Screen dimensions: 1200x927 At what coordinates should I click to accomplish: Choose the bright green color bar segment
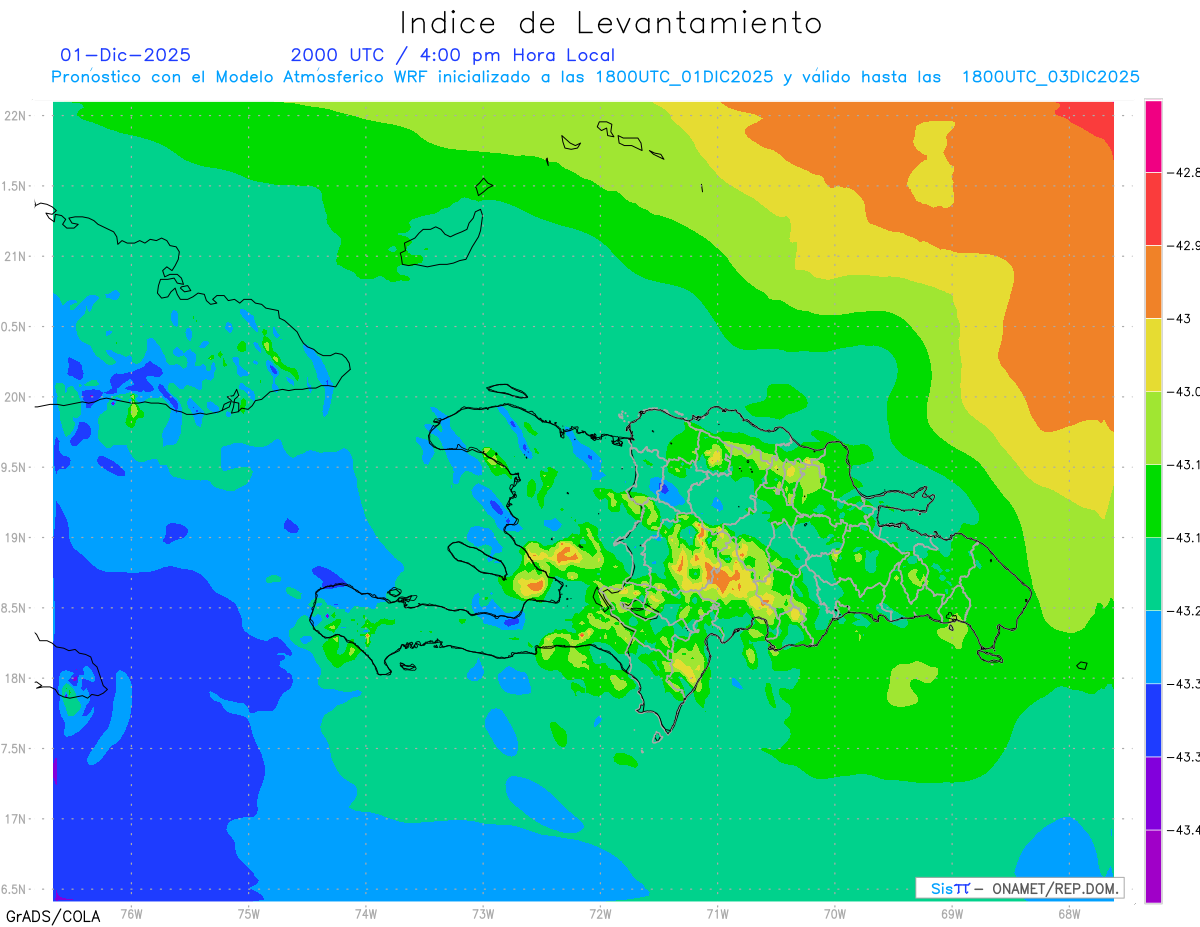tap(1153, 501)
